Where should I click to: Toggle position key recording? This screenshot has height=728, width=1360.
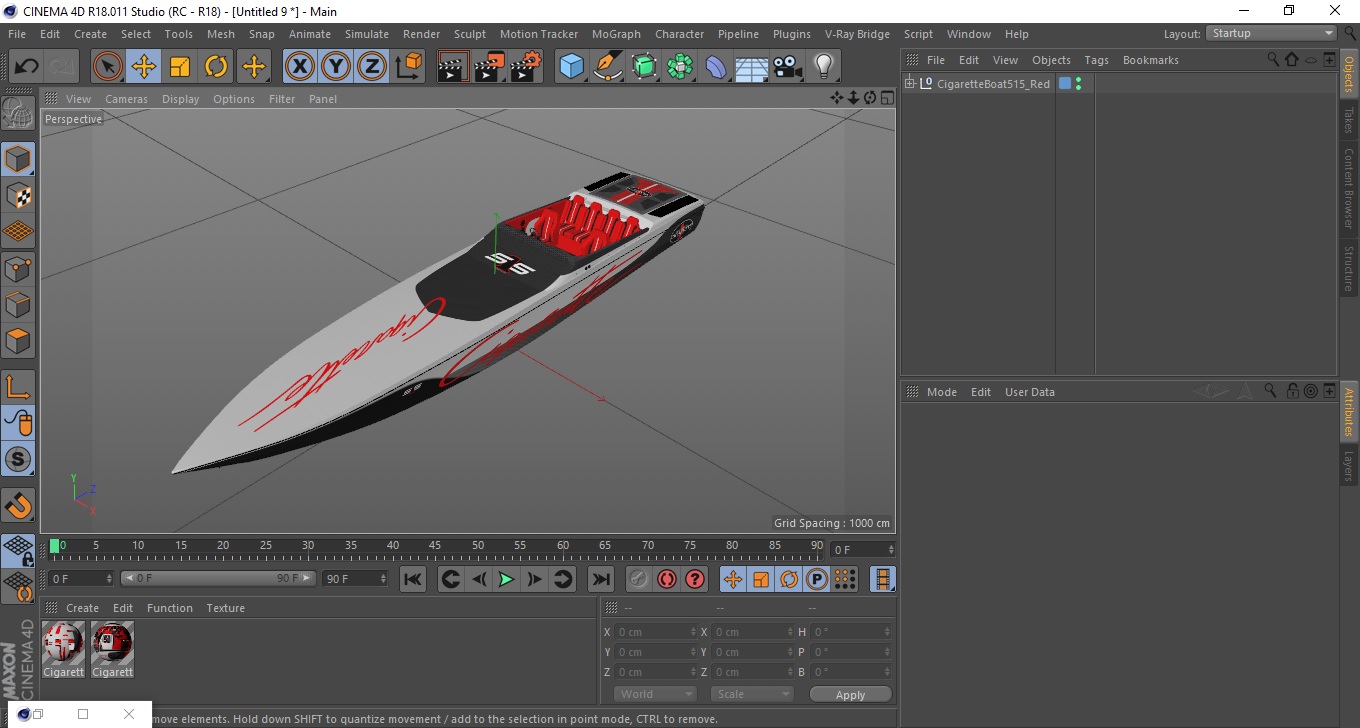tap(733, 579)
